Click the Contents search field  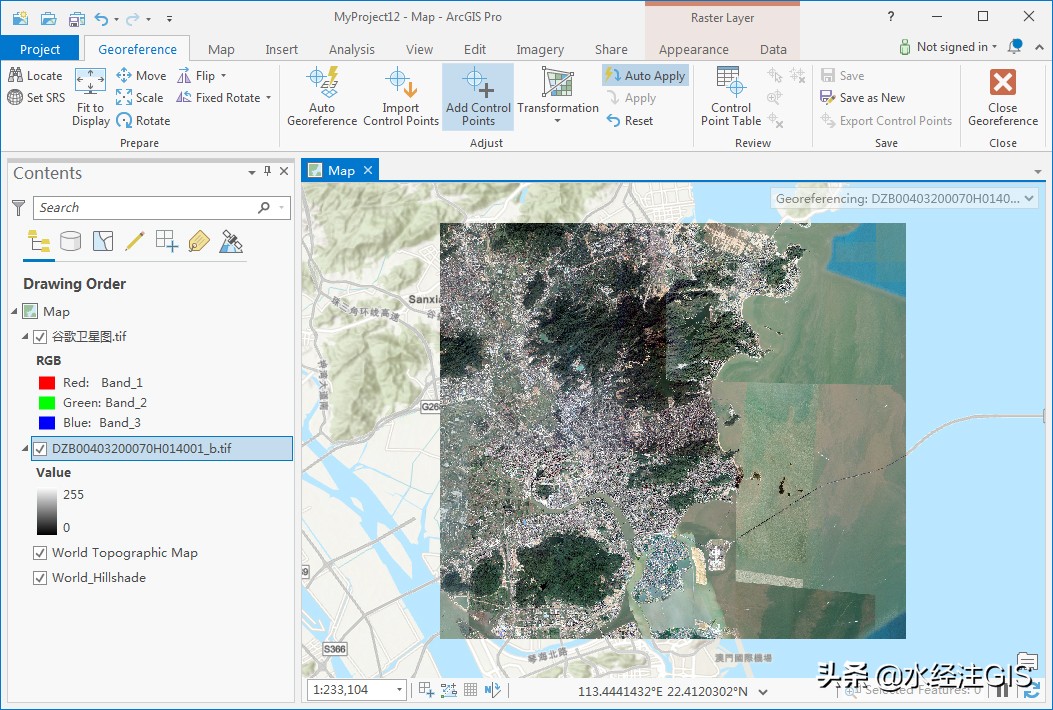161,208
